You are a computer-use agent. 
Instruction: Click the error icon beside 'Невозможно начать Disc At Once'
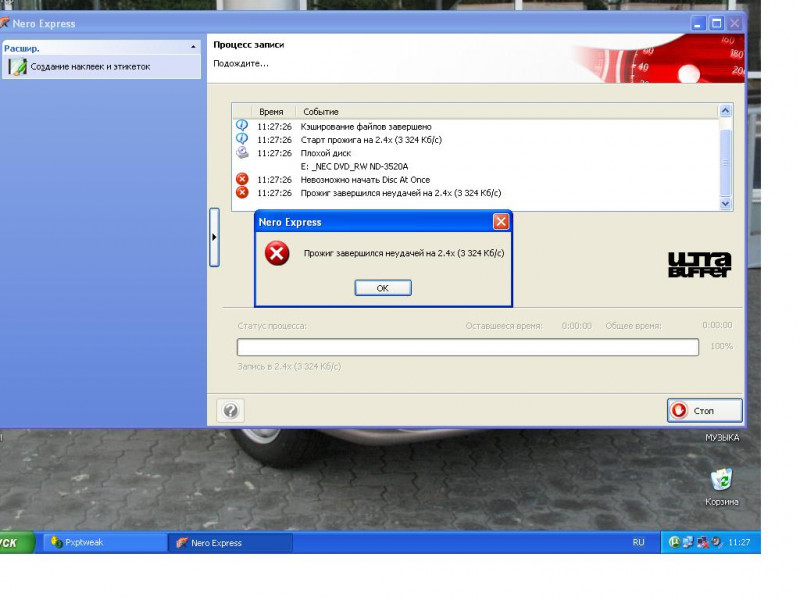242,179
